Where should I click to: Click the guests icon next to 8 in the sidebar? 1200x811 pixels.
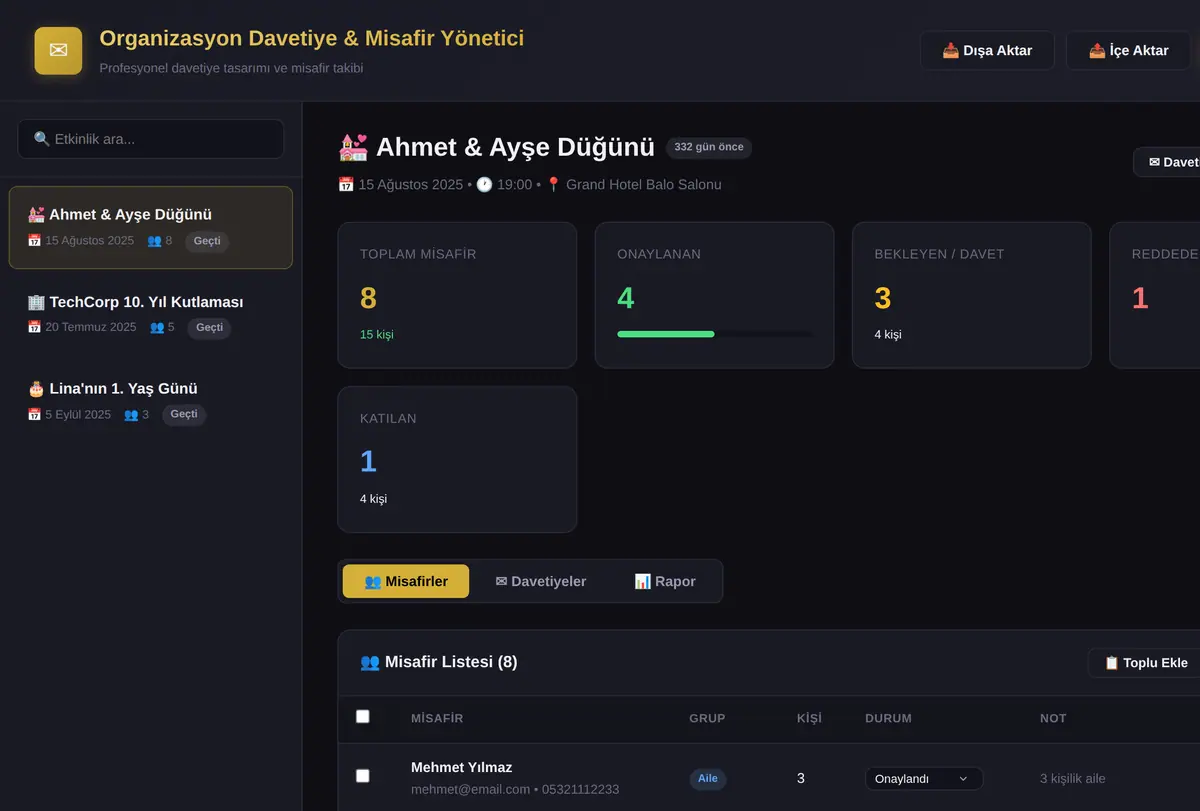(154, 240)
